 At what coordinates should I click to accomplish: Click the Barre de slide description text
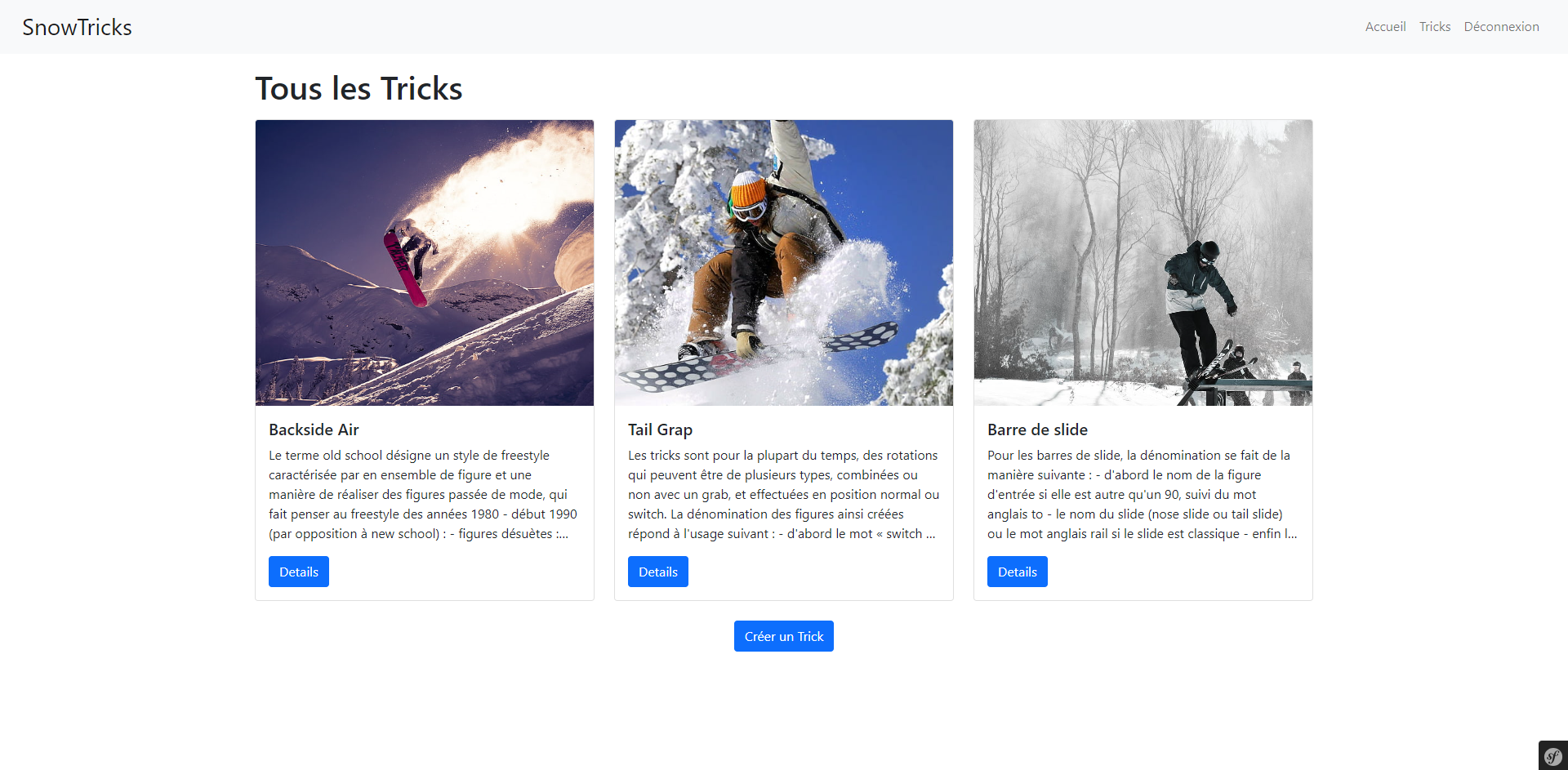(x=1143, y=494)
